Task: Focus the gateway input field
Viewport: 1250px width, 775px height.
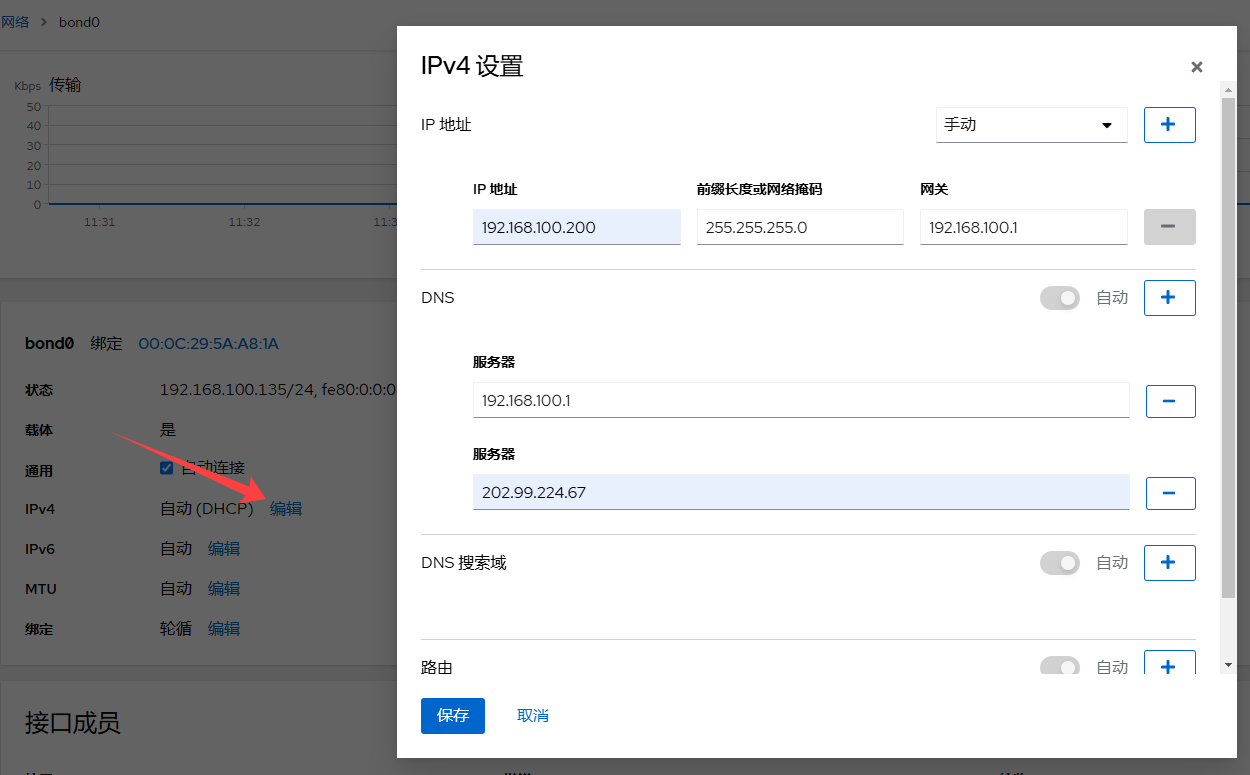Action: [1023, 227]
